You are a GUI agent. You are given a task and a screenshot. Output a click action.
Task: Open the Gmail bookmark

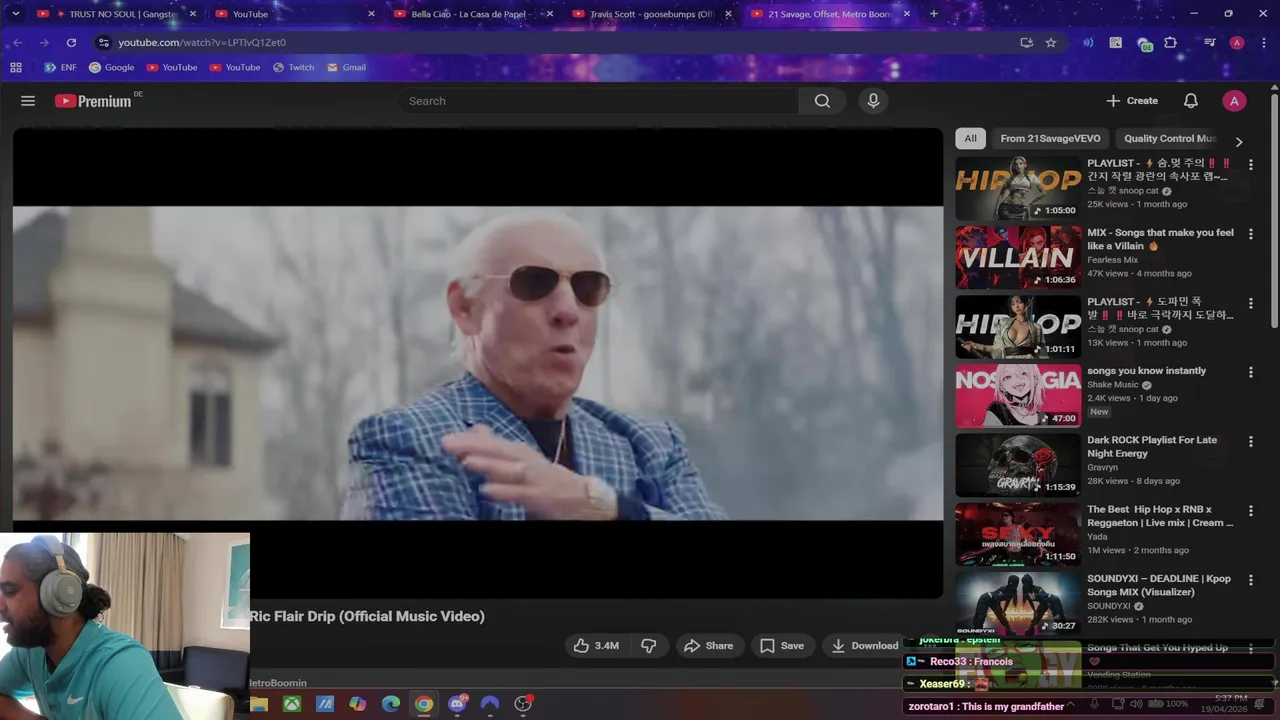pyautogui.click(x=346, y=67)
